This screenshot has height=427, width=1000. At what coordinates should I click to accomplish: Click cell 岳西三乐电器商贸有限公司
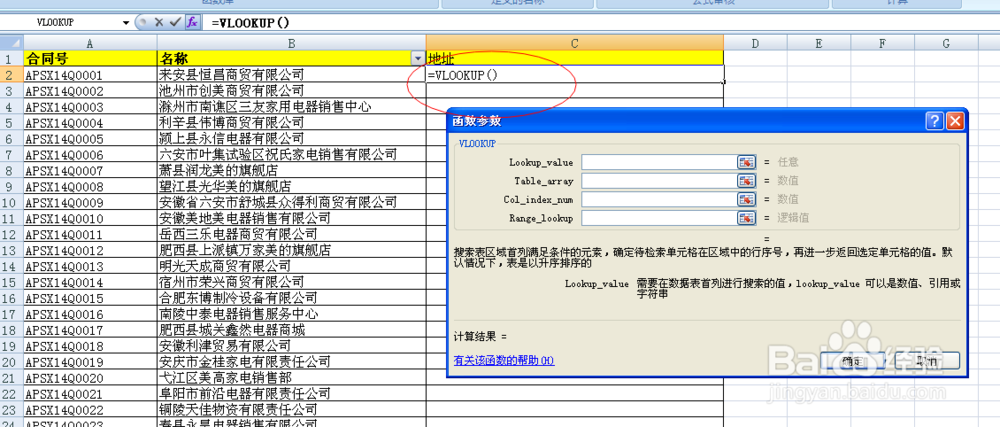291,235
